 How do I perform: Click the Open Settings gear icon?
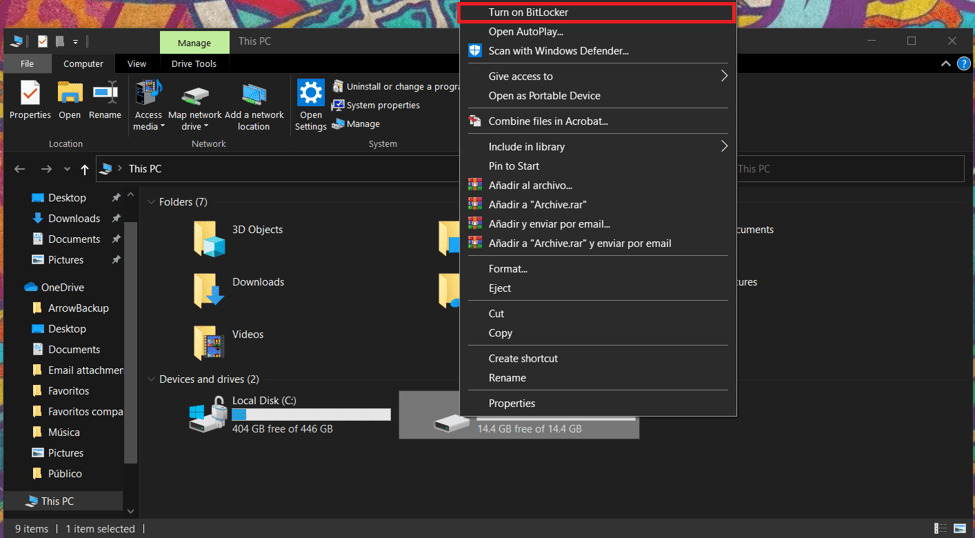tap(311, 95)
